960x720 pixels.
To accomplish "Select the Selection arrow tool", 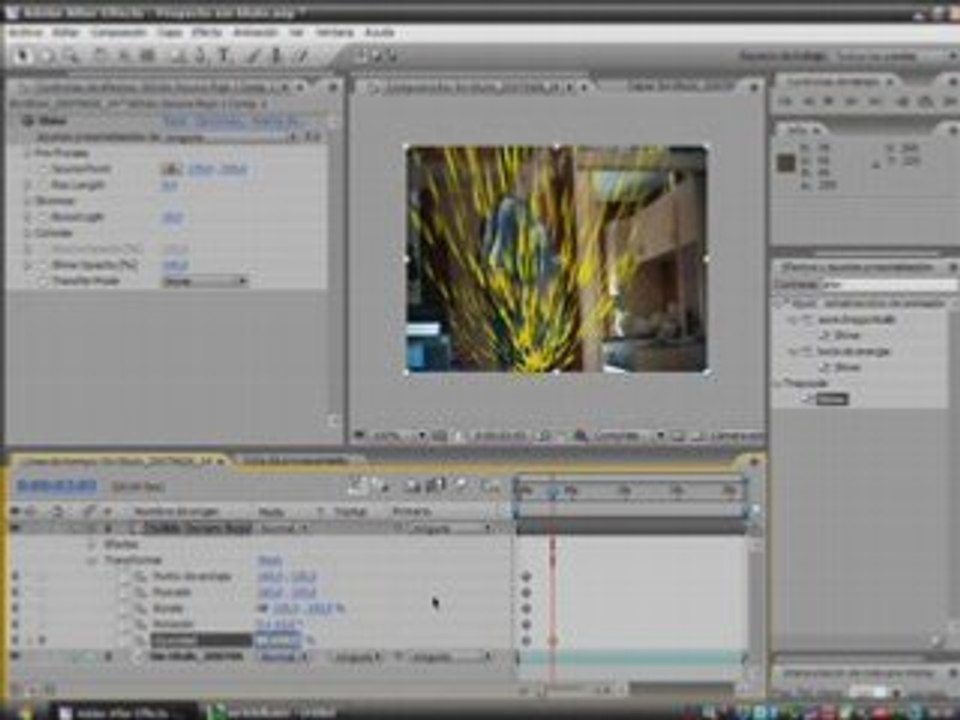I will click(x=23, y=56).
